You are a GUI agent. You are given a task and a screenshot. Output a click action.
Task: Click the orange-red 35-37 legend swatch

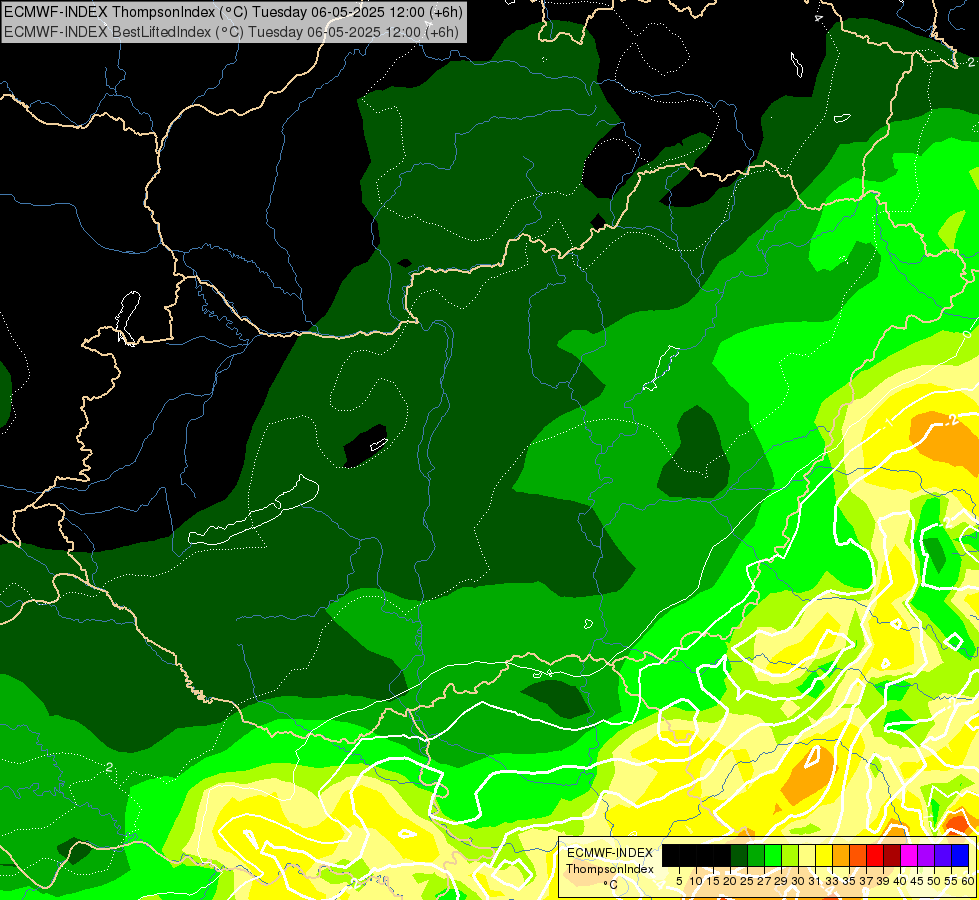coord(858,855)
